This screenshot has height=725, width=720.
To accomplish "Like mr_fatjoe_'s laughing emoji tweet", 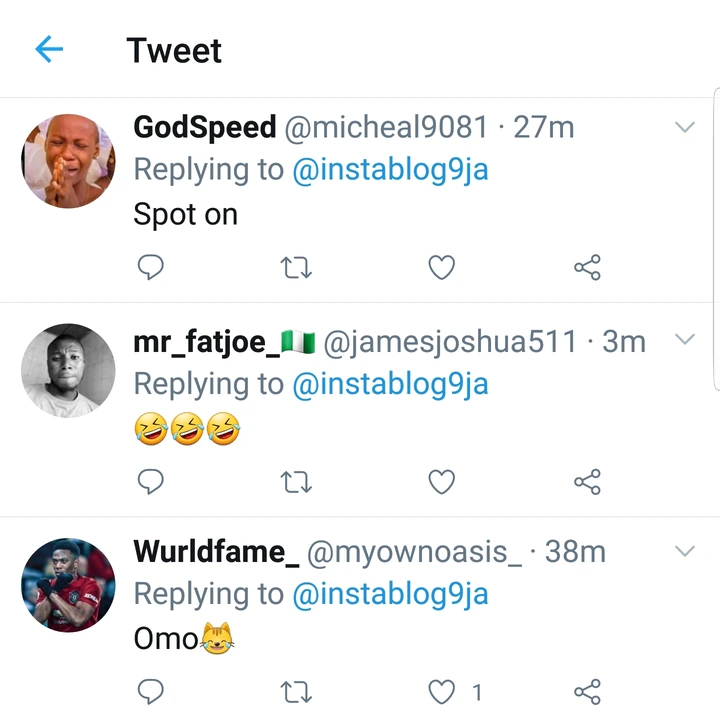I will point(441,482).
